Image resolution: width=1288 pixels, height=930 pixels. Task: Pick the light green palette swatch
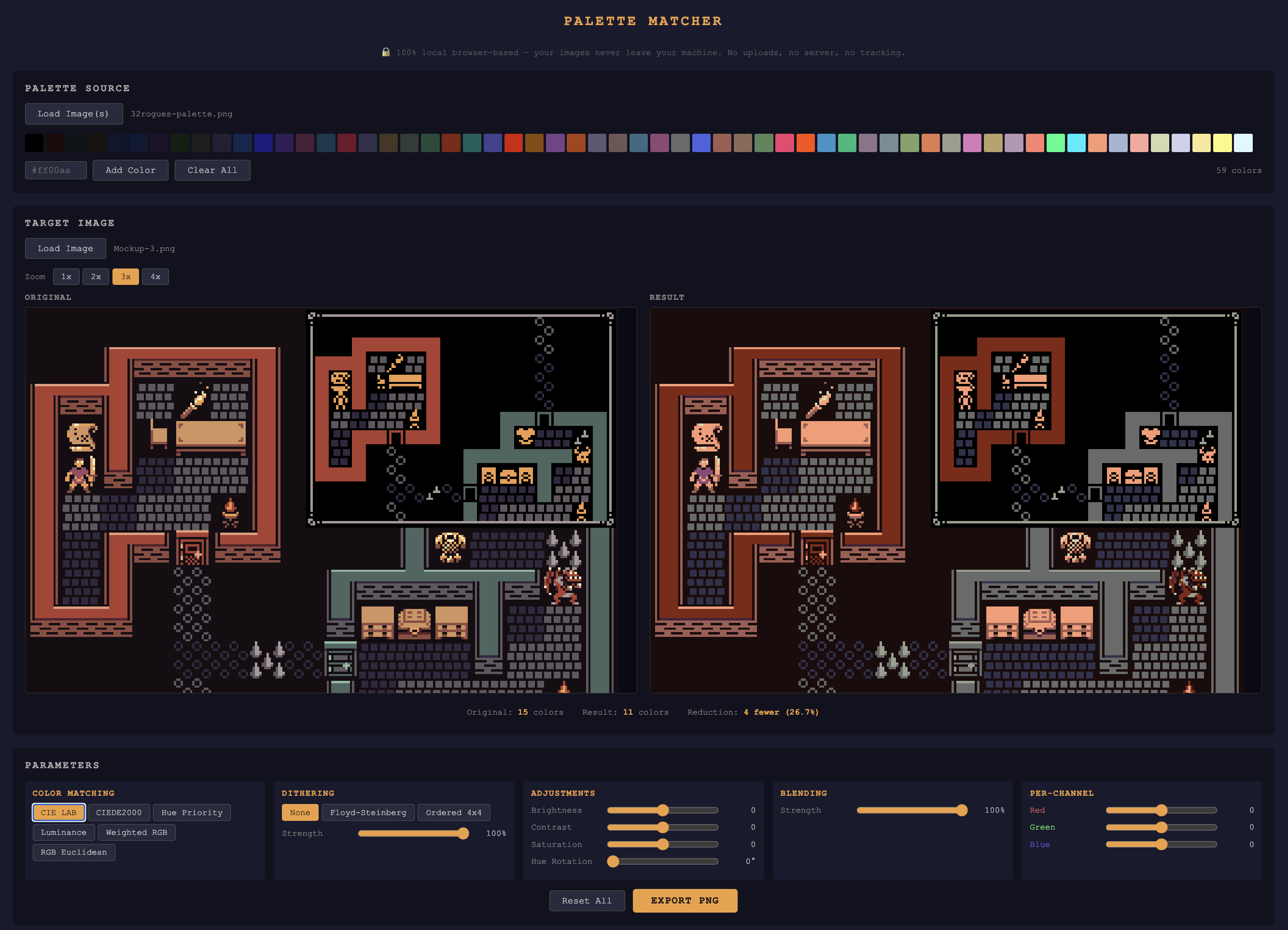point(1055,142)
